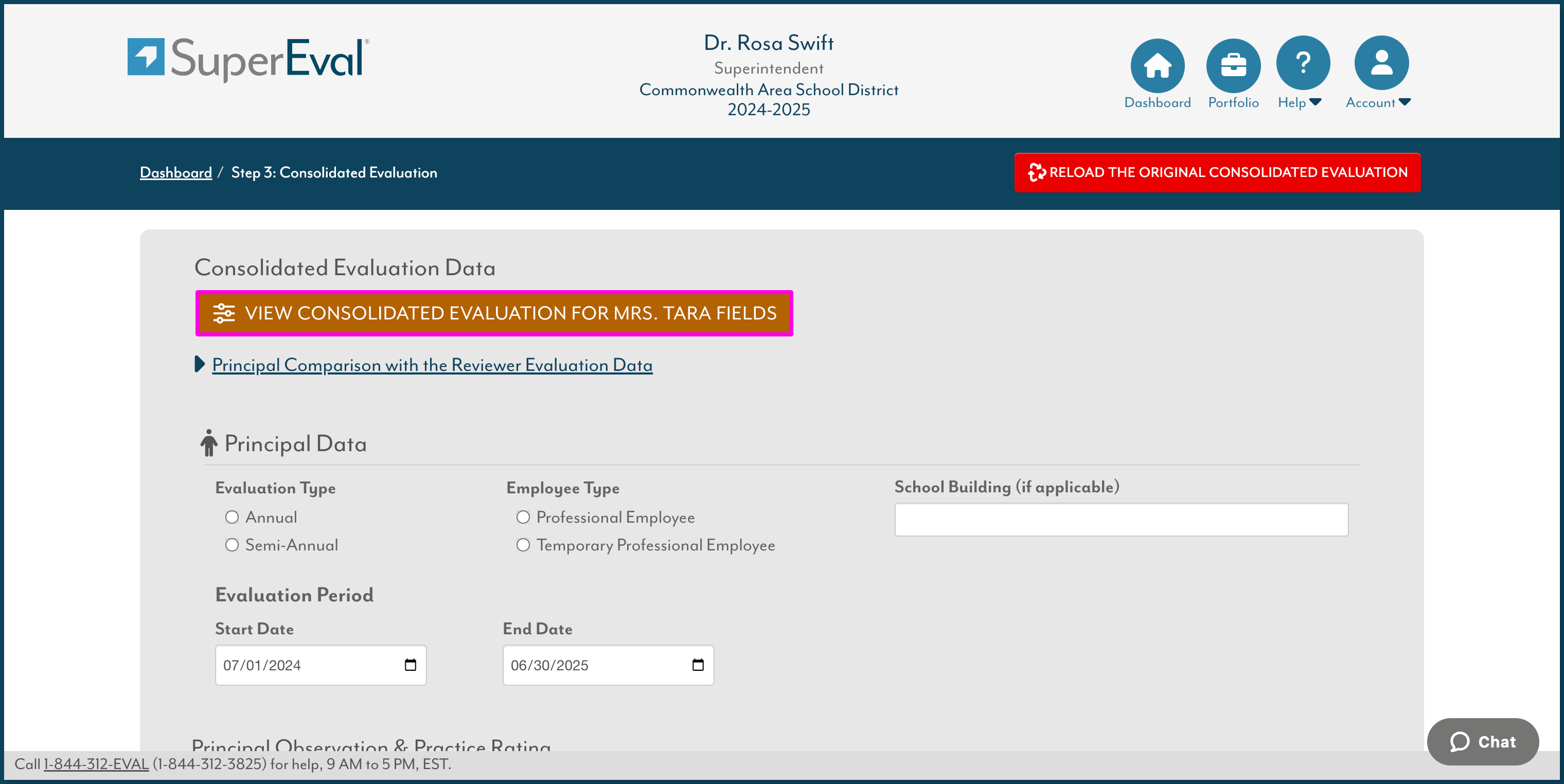This screenshot has height=784, width=1564.
Task: Click the Account label in top navigation
Action: (1370, 103)
